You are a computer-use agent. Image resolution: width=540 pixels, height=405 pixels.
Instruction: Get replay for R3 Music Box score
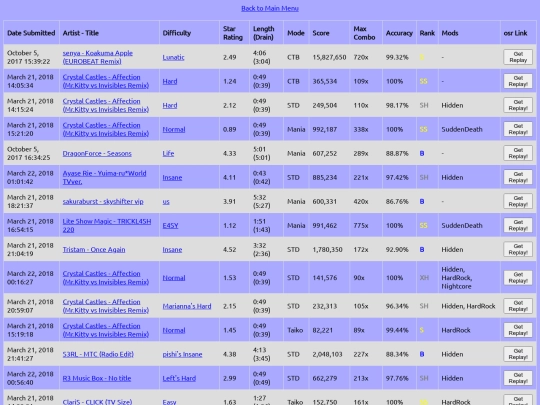518,378
